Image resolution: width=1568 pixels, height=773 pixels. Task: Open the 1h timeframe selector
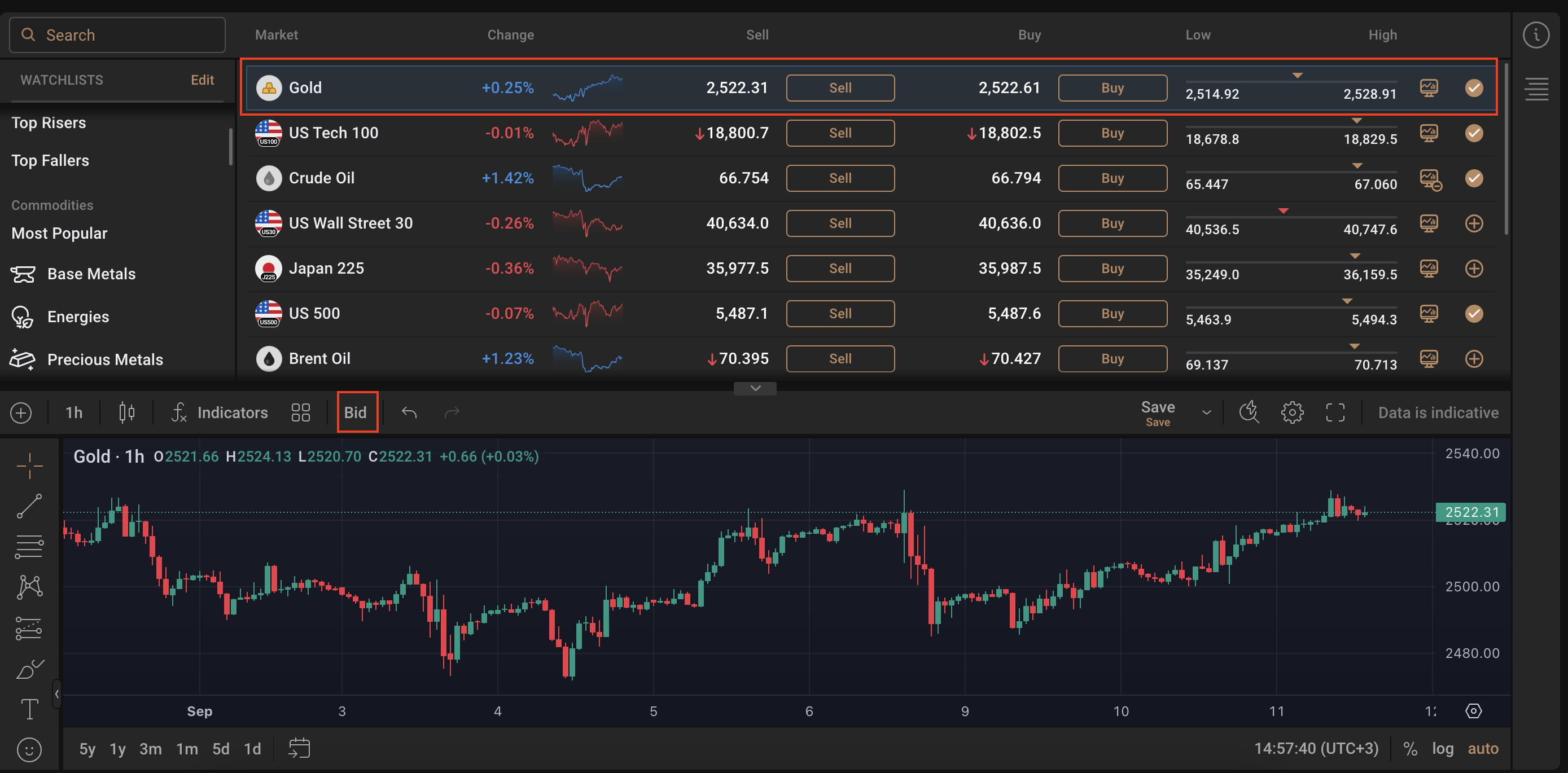(73, 412)
